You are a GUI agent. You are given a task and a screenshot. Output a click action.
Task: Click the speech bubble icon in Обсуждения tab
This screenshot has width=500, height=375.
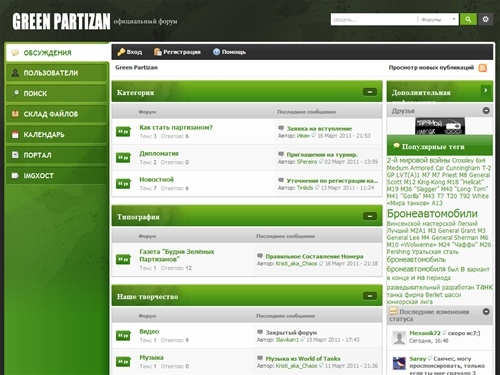15,53
